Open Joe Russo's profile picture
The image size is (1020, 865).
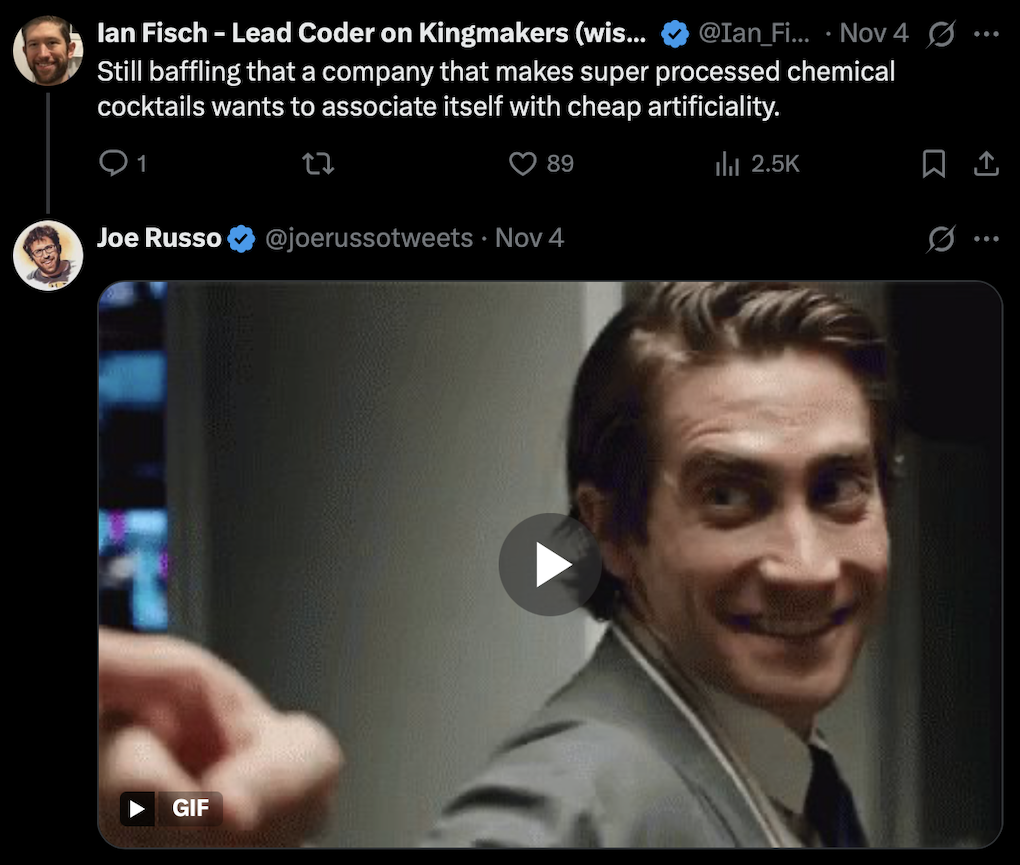tap(47, 255)
